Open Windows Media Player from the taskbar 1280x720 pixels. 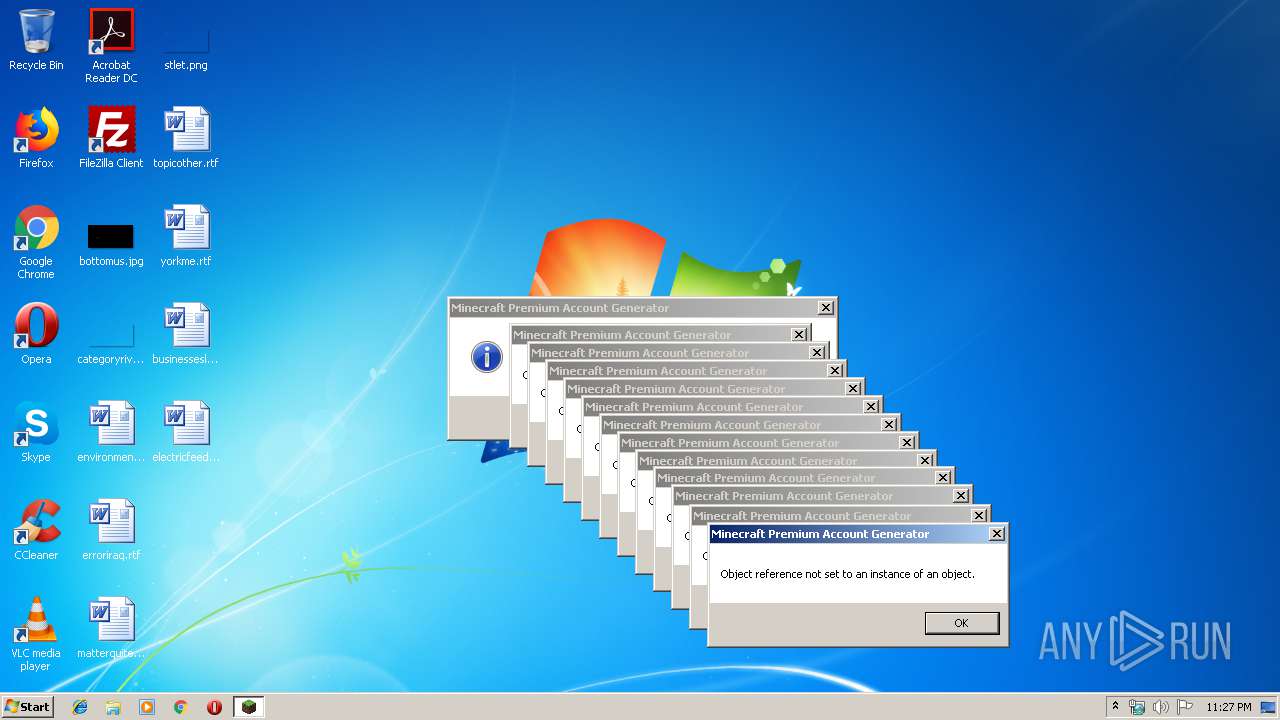[x=147, y=707]
